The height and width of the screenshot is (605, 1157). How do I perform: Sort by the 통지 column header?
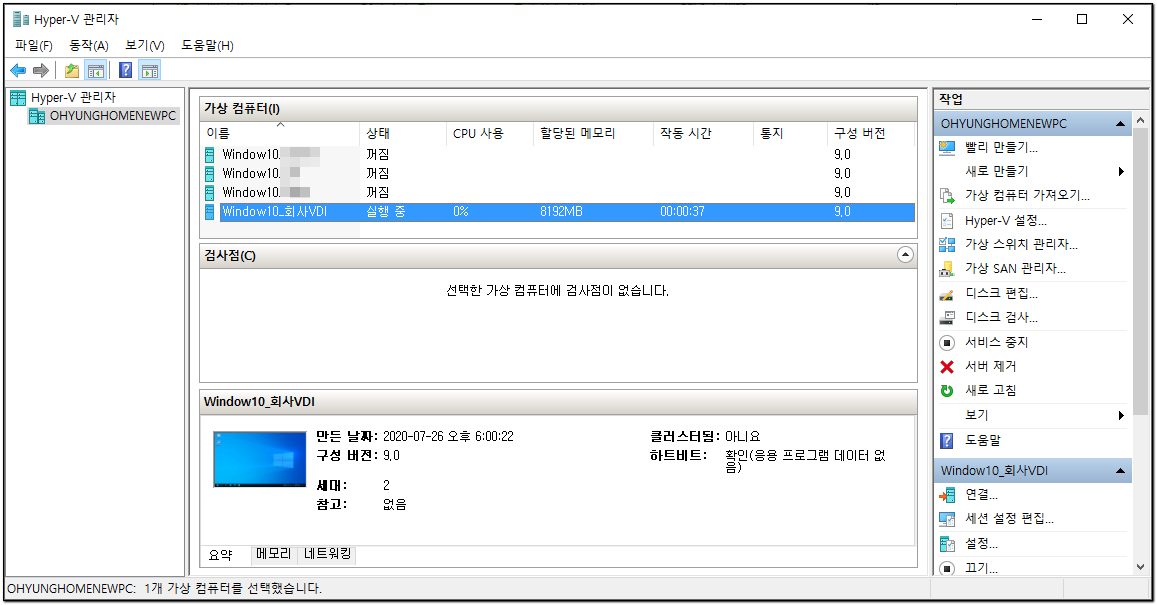coord(790,134)
